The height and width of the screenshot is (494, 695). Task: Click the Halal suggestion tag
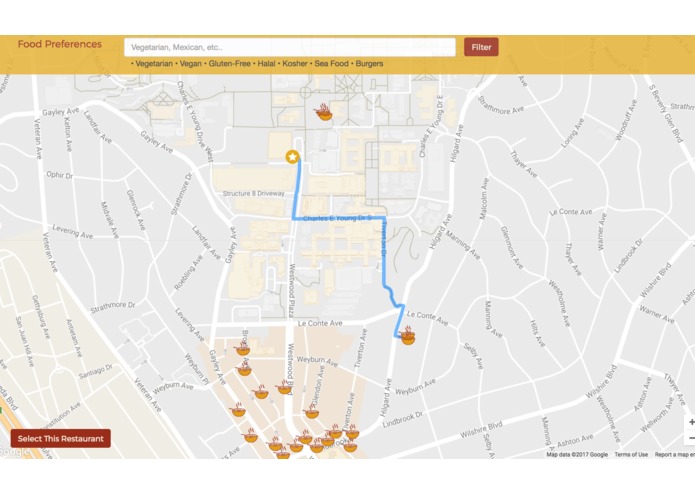tap(266, 64)
